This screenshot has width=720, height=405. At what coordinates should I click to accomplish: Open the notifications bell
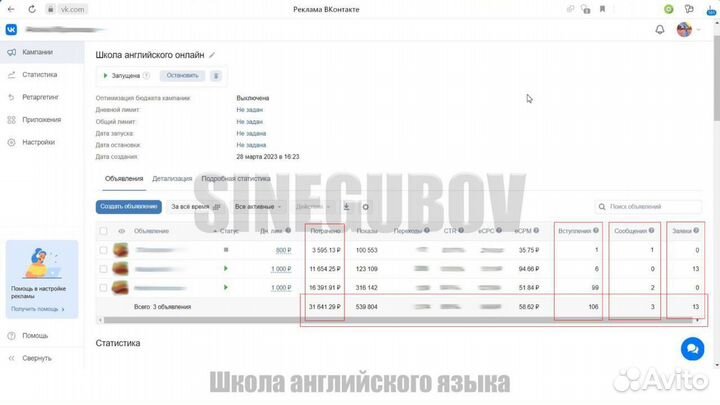(660, 30)
